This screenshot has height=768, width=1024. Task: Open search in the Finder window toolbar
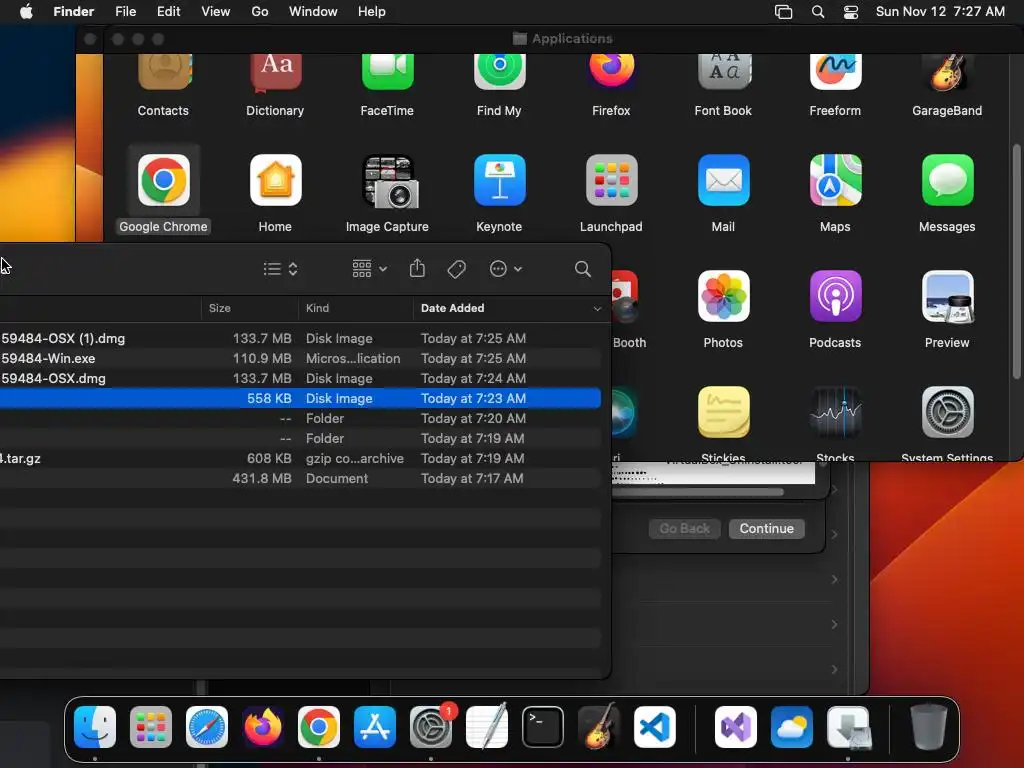[x=583, y=269]
